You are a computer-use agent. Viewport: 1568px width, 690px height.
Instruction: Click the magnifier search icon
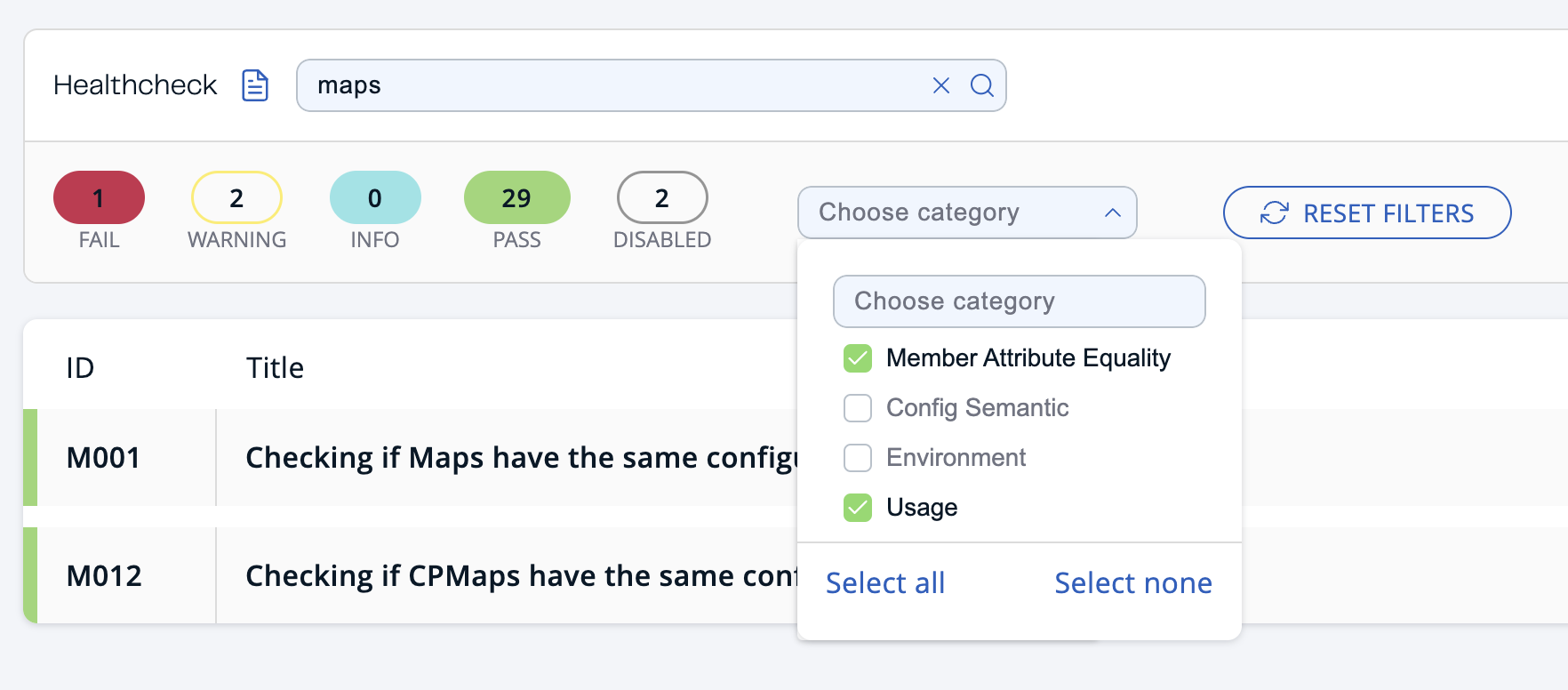[x=981, y=85]
